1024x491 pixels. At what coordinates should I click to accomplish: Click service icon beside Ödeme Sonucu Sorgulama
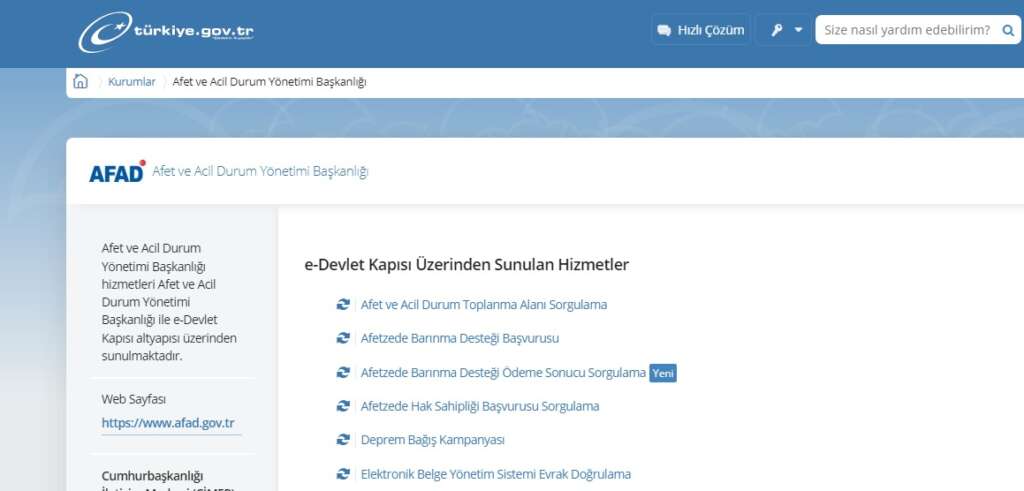(x=343, y=372)
